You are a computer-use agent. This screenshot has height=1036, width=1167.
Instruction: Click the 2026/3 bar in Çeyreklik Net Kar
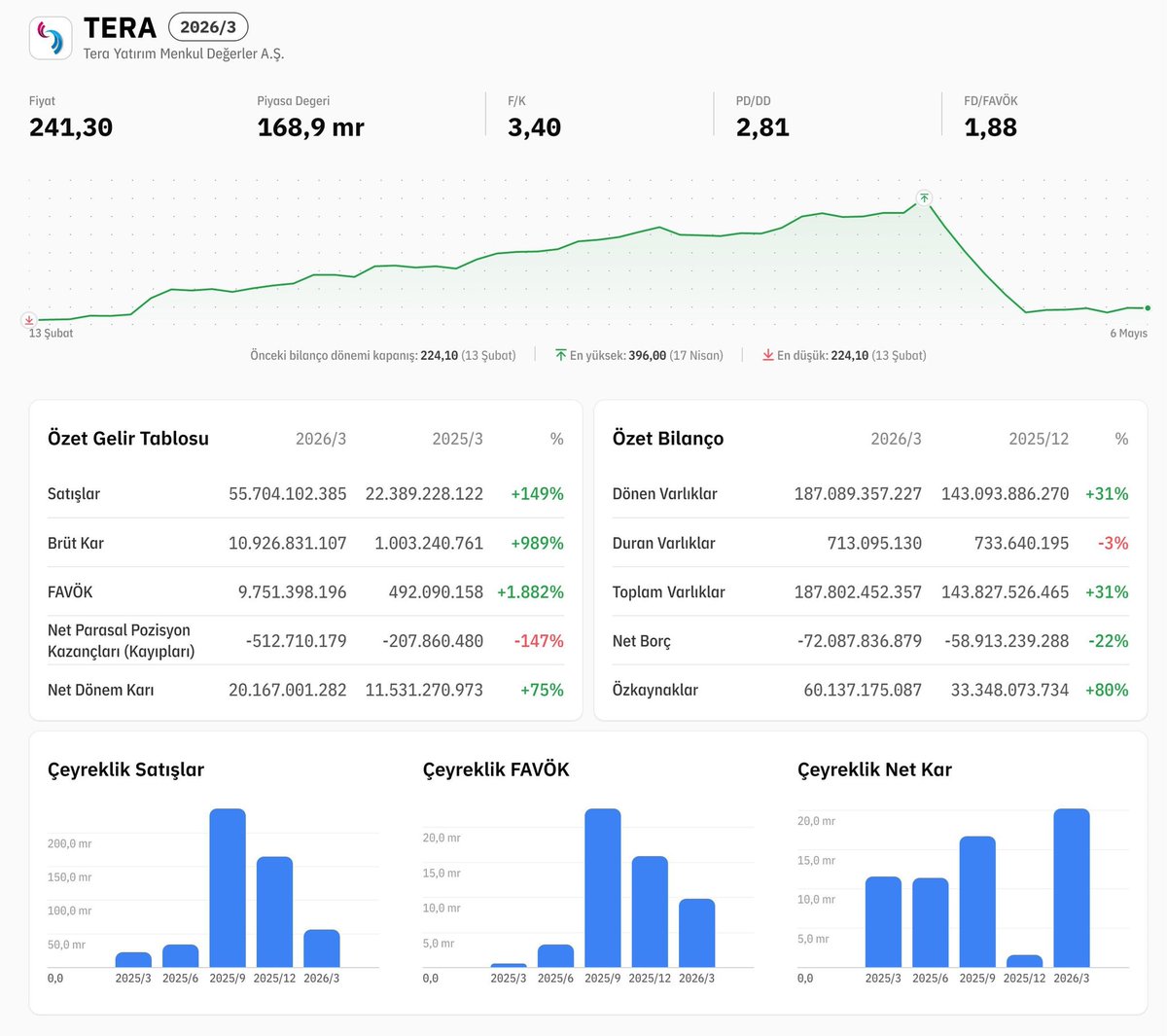1072,888
